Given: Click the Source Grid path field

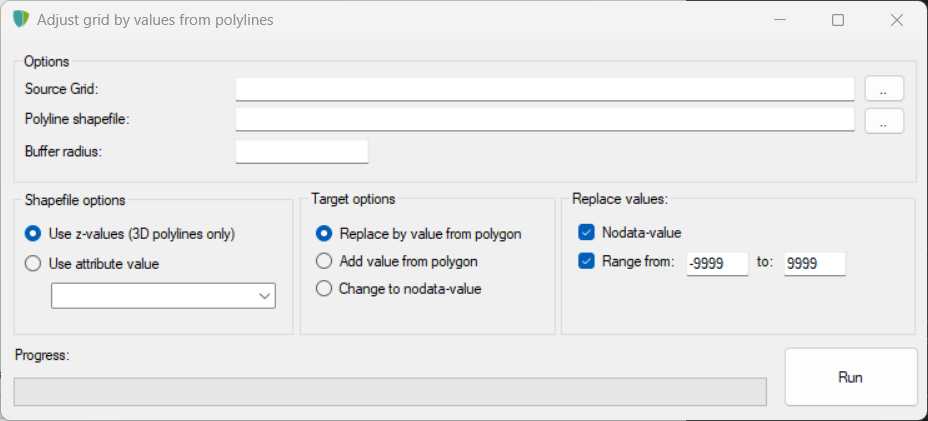Looking at the screenshot, I should click(545, 89).
